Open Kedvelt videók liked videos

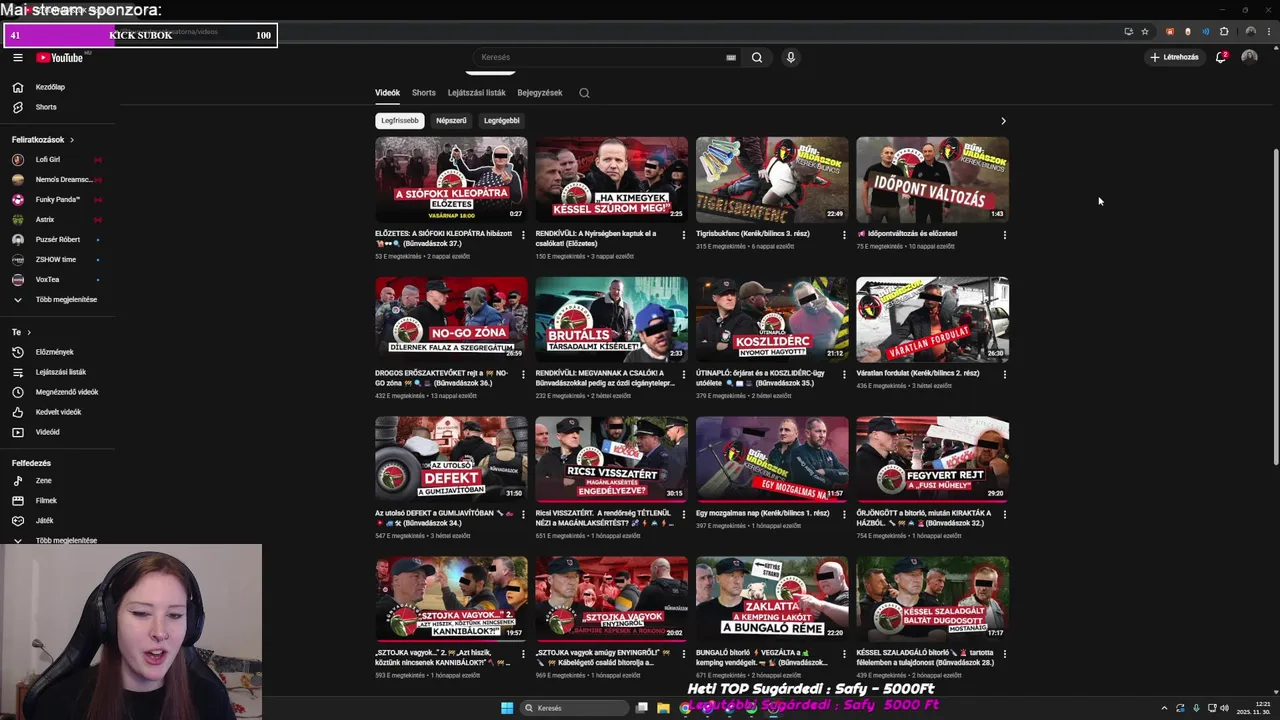pos(58,412)
